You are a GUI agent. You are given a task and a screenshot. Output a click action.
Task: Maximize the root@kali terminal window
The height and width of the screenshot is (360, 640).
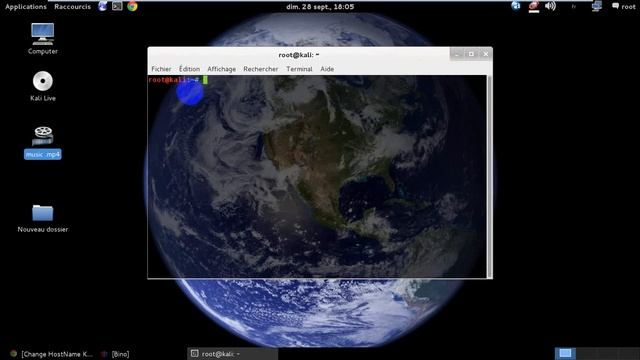click(471, 54)
